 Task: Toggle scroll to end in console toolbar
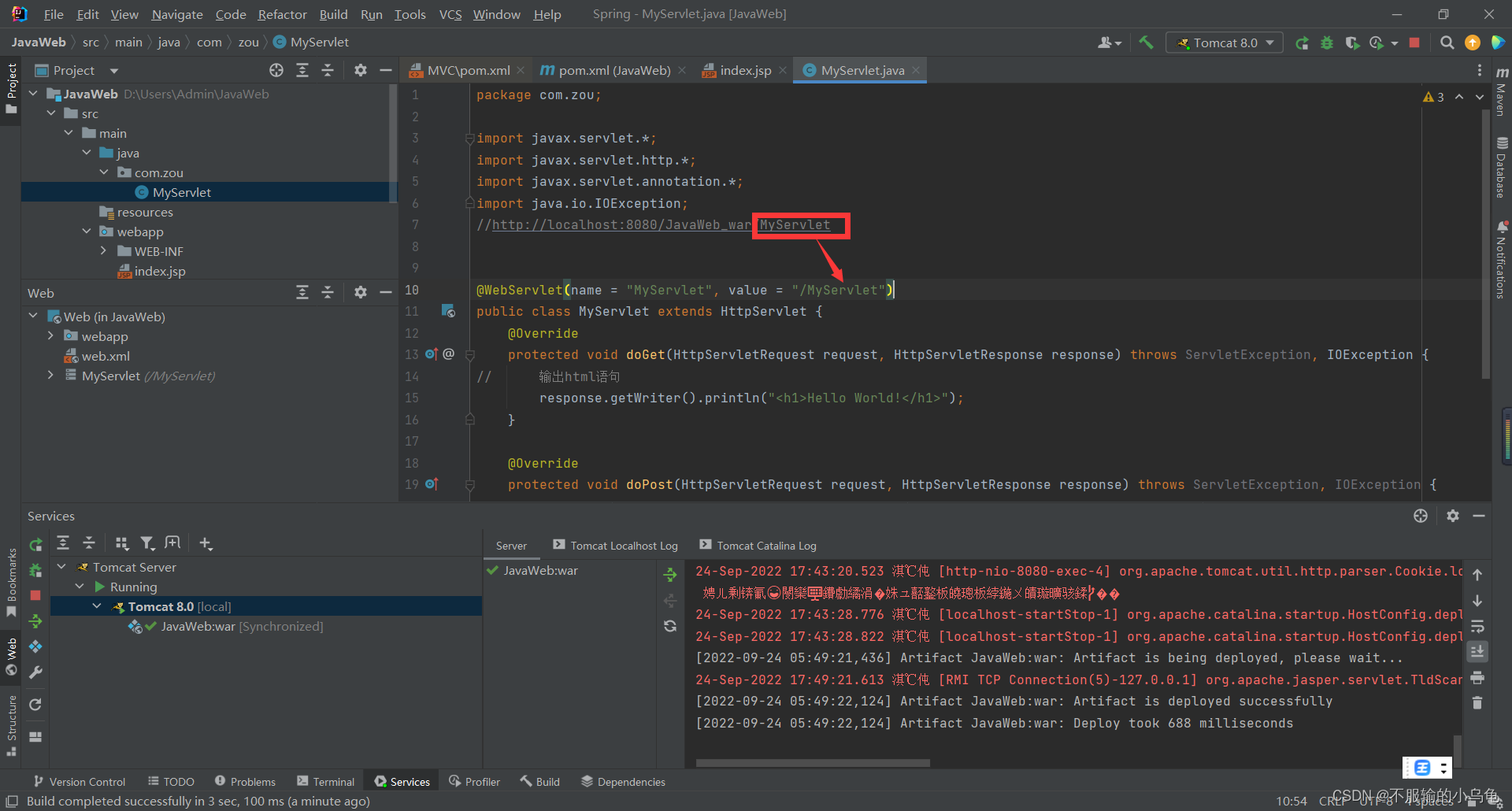point(1477,652)
